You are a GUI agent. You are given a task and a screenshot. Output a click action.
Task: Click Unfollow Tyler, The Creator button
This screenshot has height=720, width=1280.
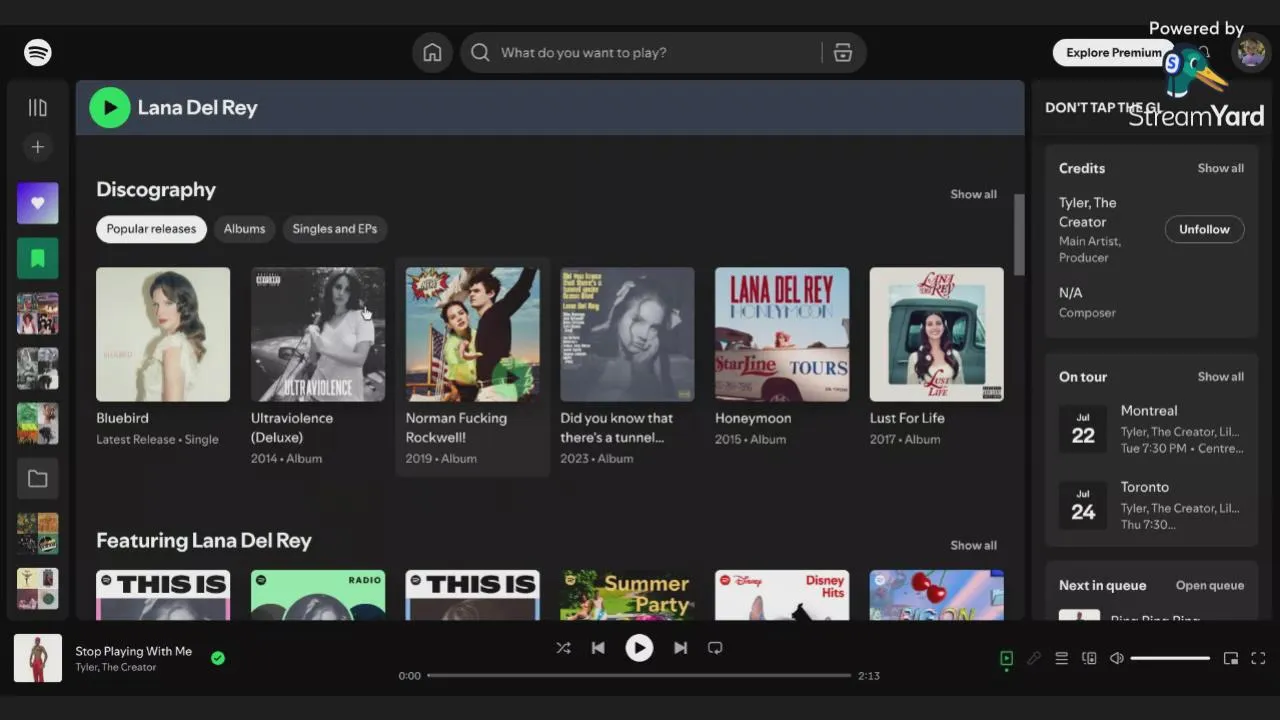click(1204, 229)
